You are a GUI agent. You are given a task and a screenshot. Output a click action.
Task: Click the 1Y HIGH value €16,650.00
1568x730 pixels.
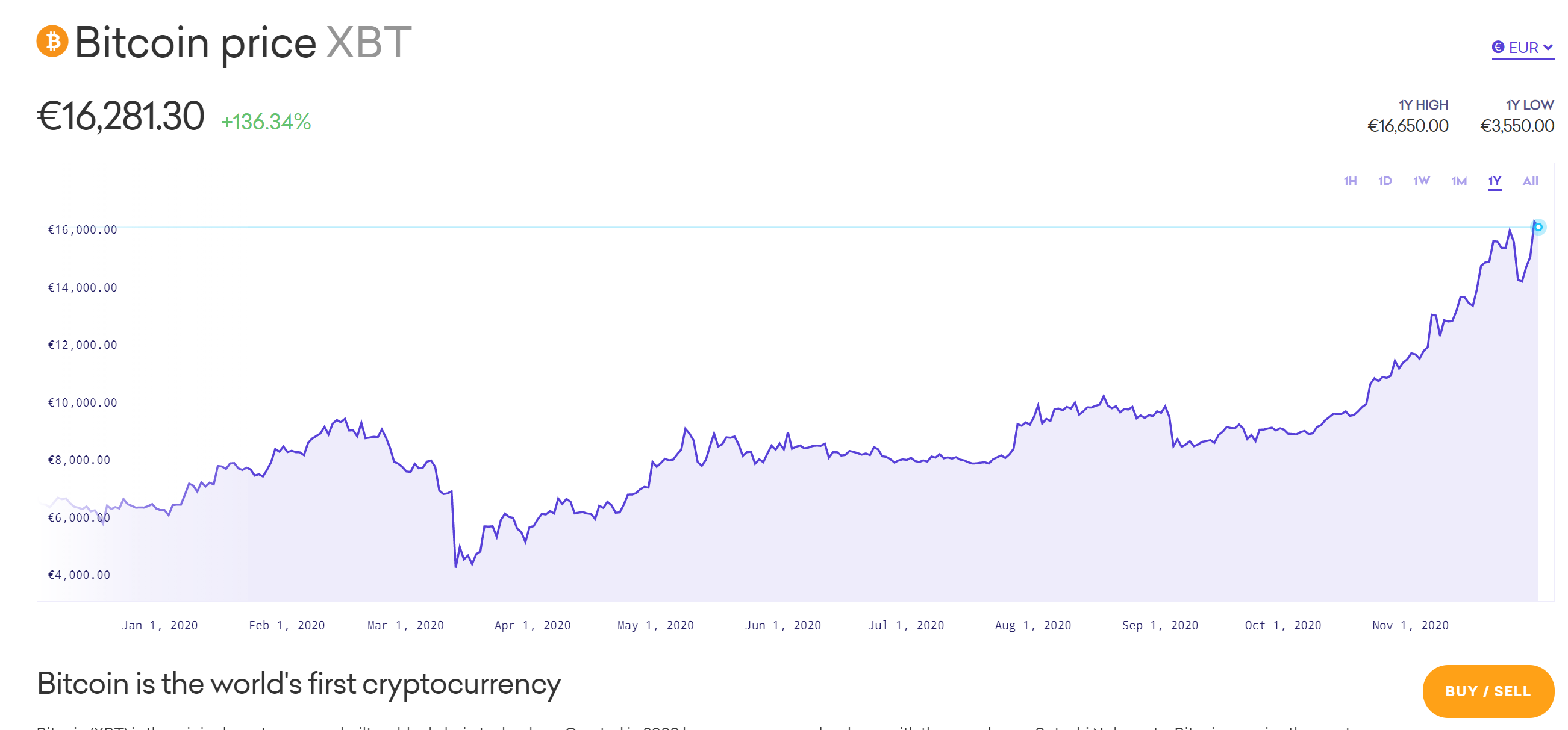tap(1407, 126)
